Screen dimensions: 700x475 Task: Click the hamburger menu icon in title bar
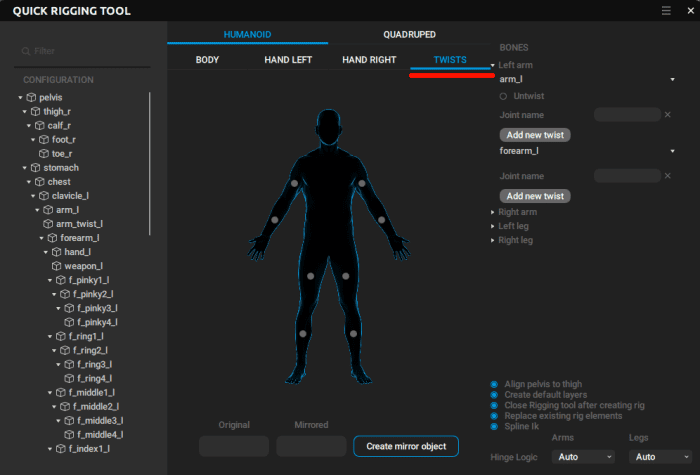coord(666,11)
